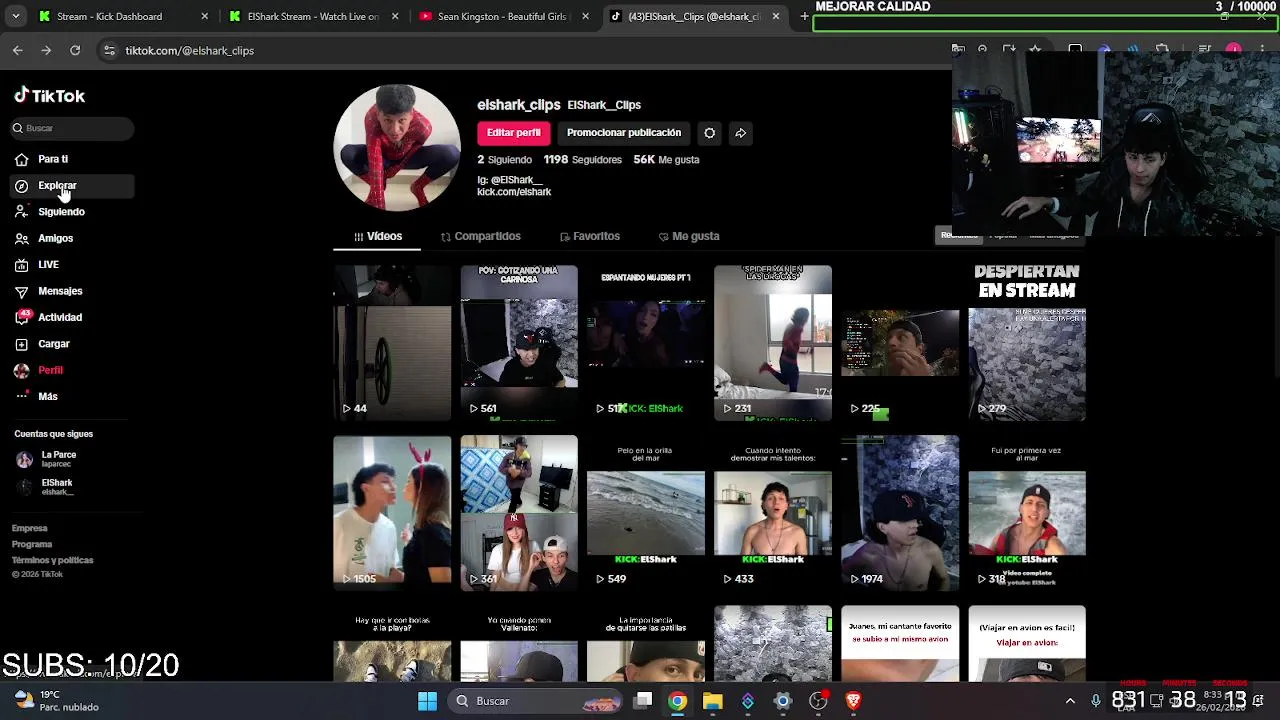Click the Windows taskbar Buscar search box
Viewport: 1280px width, 720px height.
coord(537,701)
